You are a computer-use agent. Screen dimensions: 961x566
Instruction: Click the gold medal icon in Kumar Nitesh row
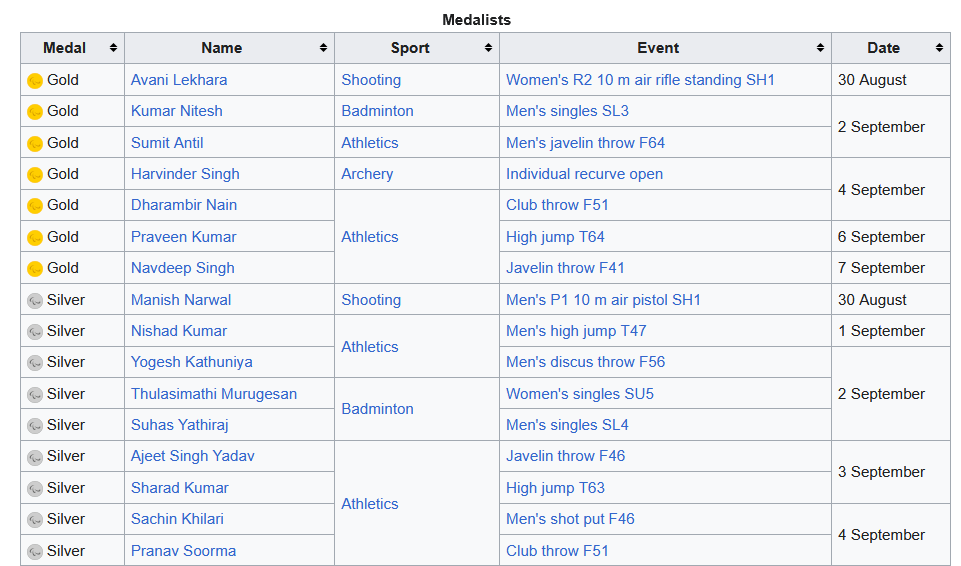point(35,112)
